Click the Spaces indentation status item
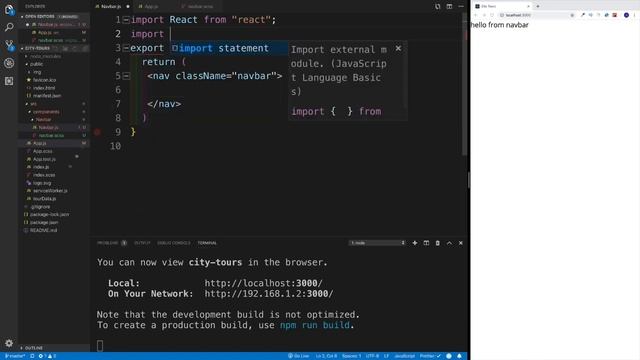 coord(351,356)
